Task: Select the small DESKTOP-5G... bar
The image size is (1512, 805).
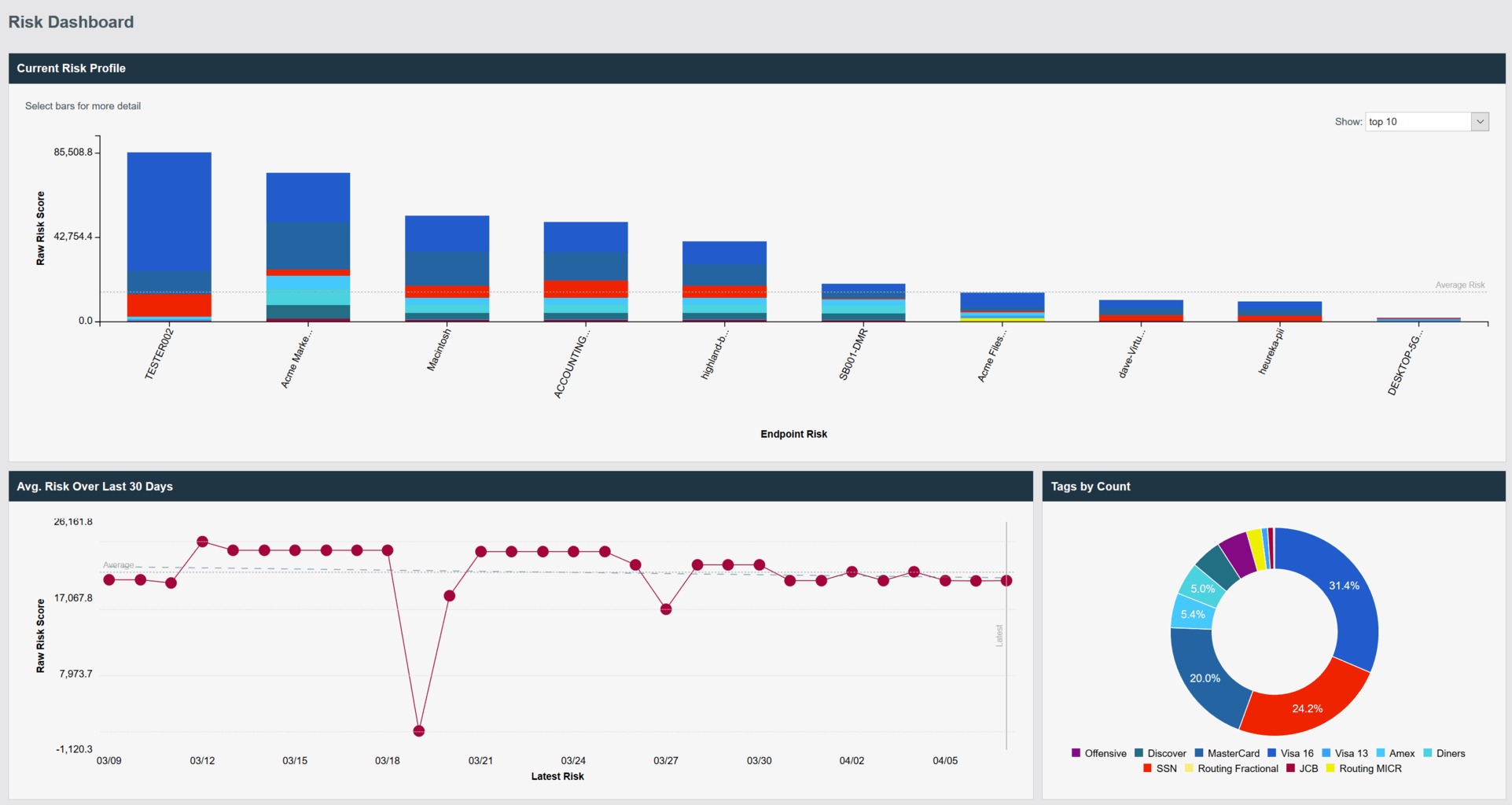Action: coord(1418,319)
